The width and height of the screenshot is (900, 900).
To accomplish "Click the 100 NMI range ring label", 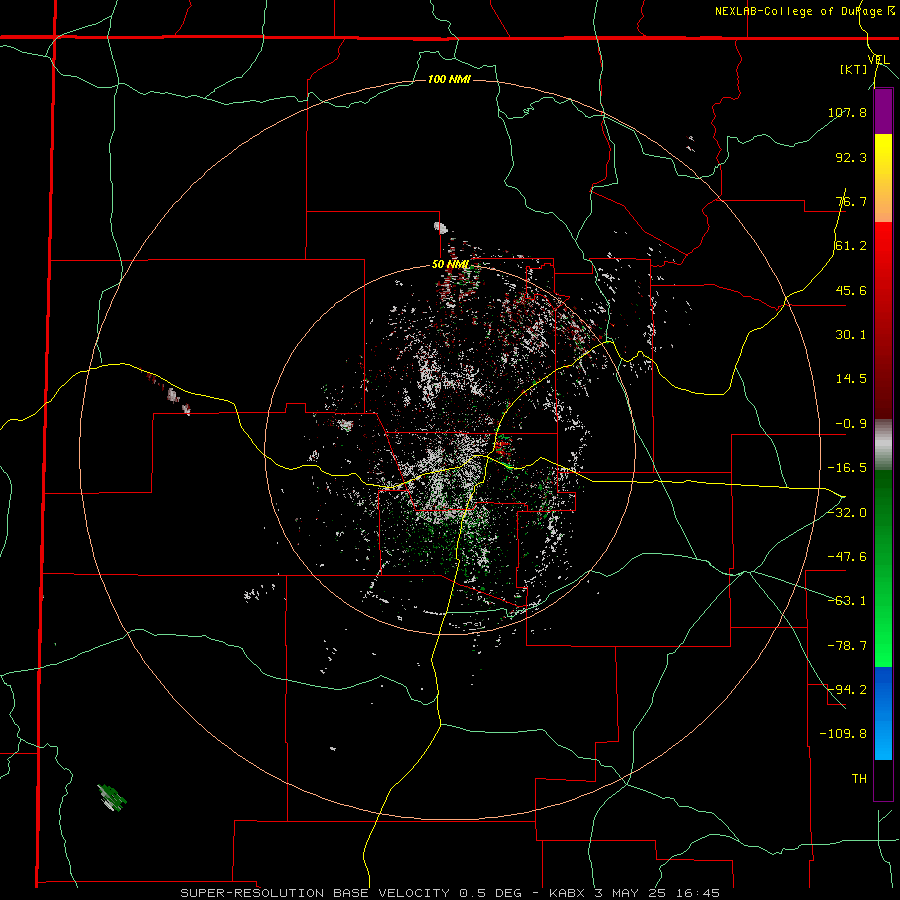I will click(x=449, y=79).
